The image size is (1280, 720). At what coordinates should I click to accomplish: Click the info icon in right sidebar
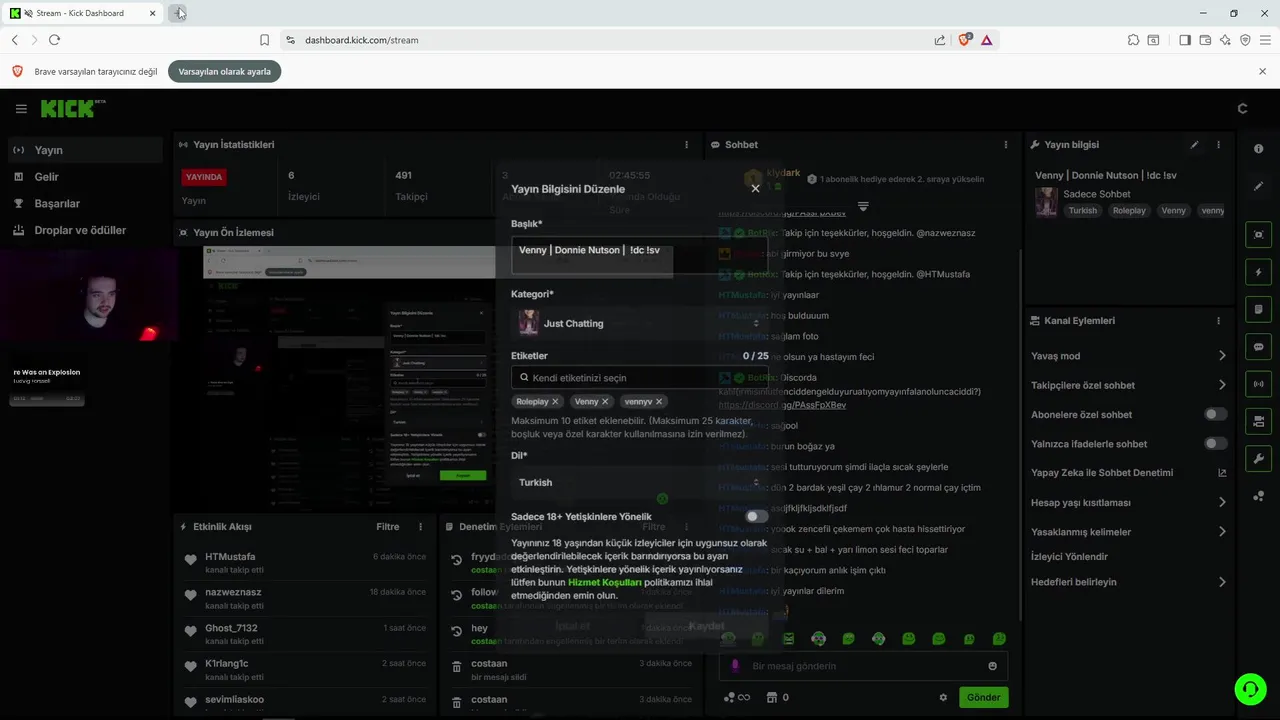click(1258, 149)
